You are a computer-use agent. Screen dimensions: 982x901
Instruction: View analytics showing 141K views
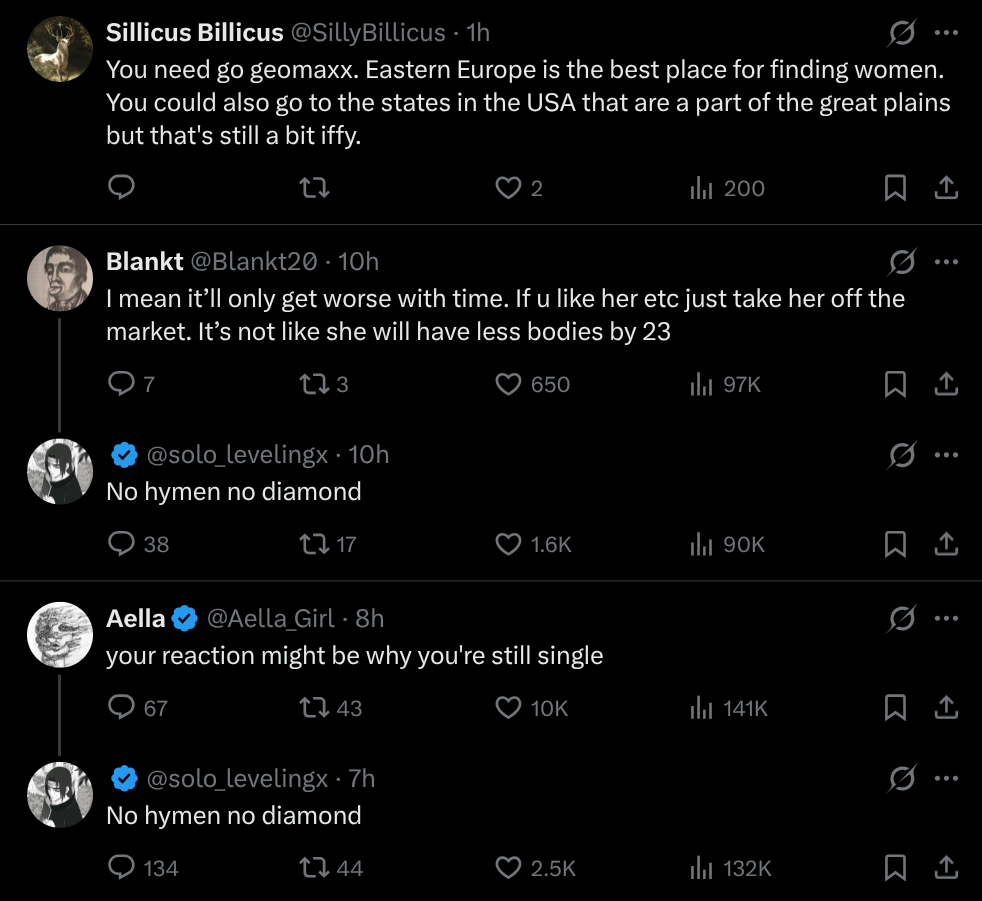point(730,708)
